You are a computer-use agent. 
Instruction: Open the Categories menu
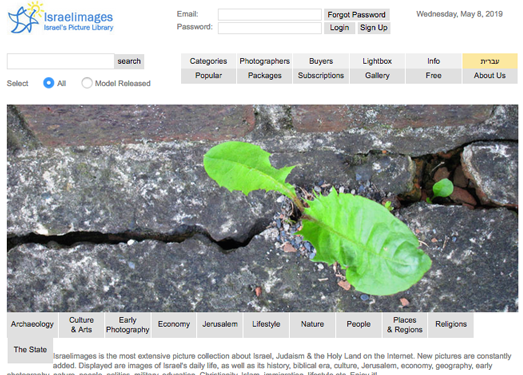pos(208,61)
